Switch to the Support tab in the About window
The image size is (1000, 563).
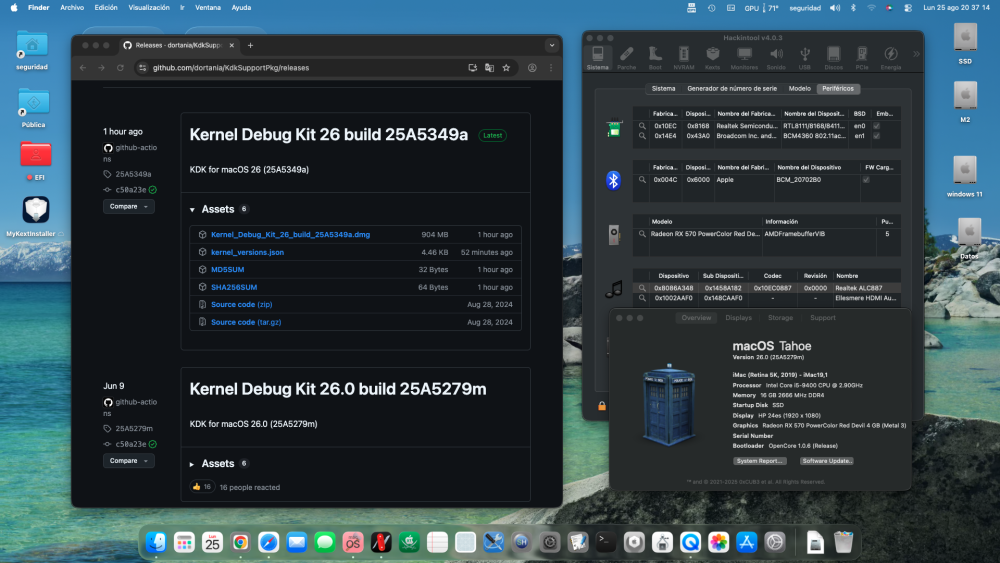823,318
